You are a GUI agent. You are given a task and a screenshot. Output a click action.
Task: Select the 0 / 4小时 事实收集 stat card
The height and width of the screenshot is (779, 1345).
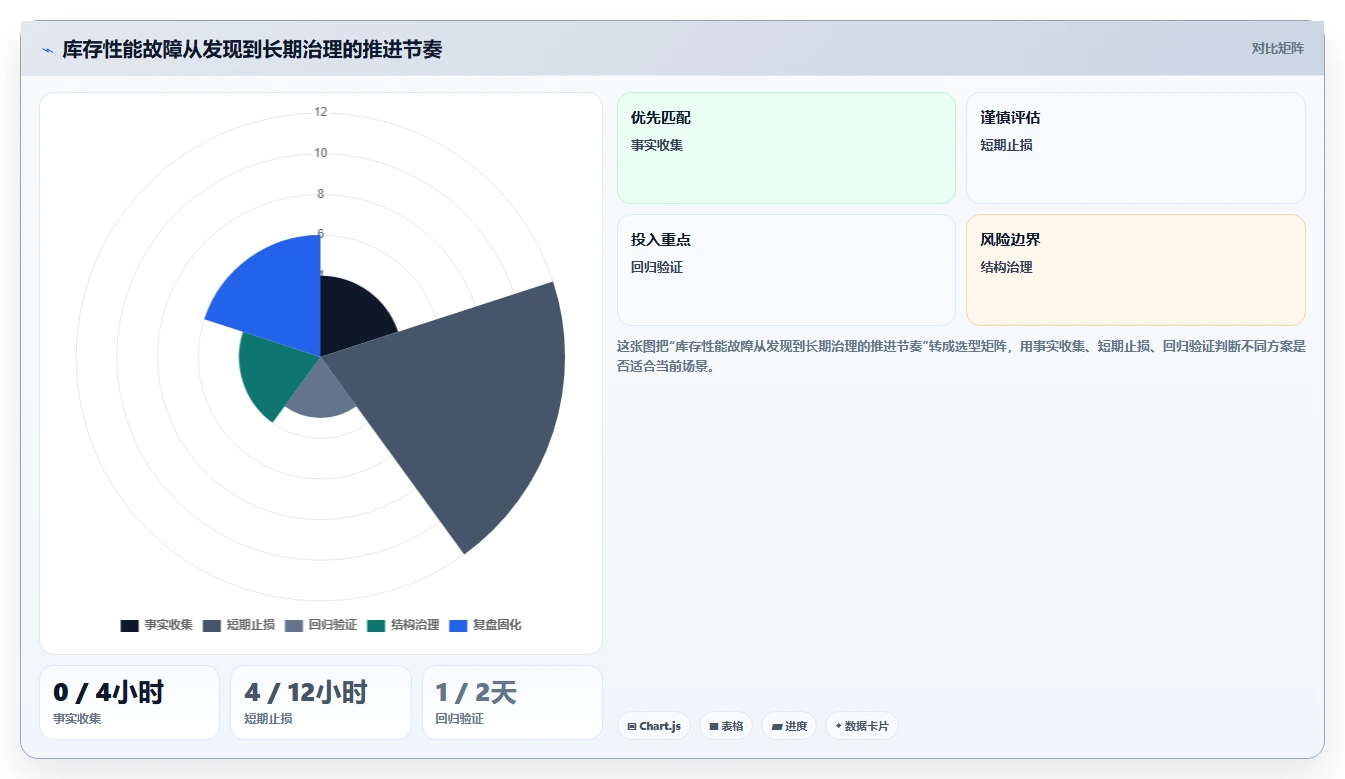[129, 702]
